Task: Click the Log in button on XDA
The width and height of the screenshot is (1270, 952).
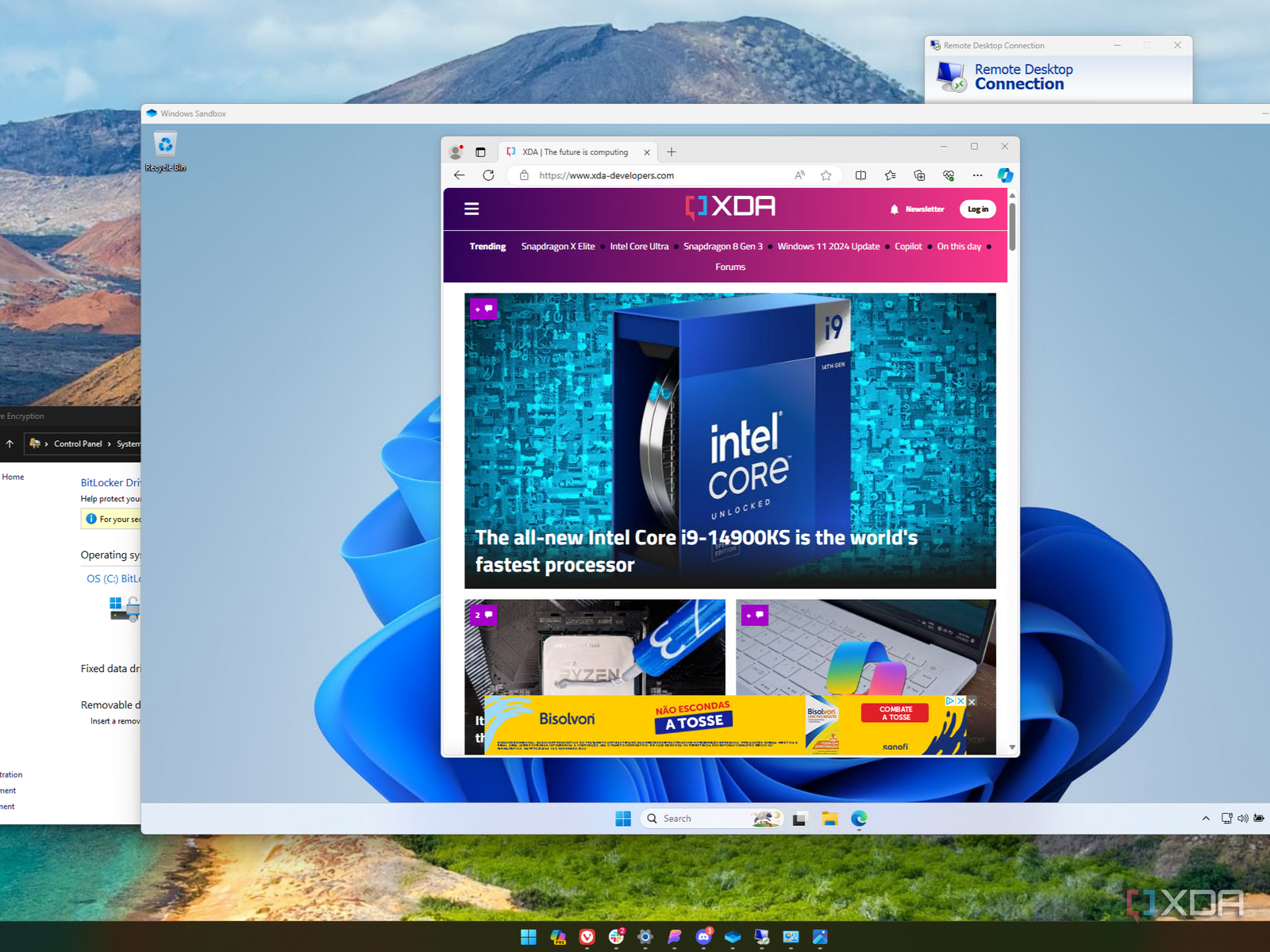Action: [978, 209]
